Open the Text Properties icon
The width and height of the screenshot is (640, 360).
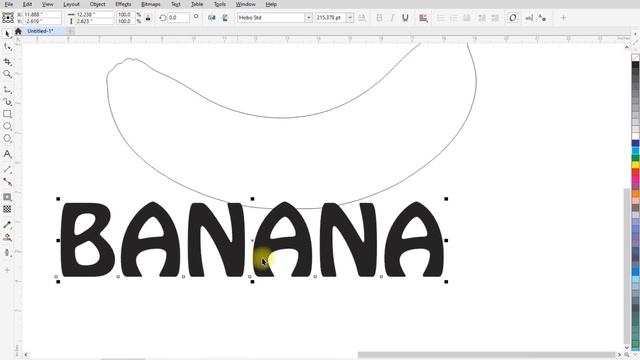[x=542, y=18]
